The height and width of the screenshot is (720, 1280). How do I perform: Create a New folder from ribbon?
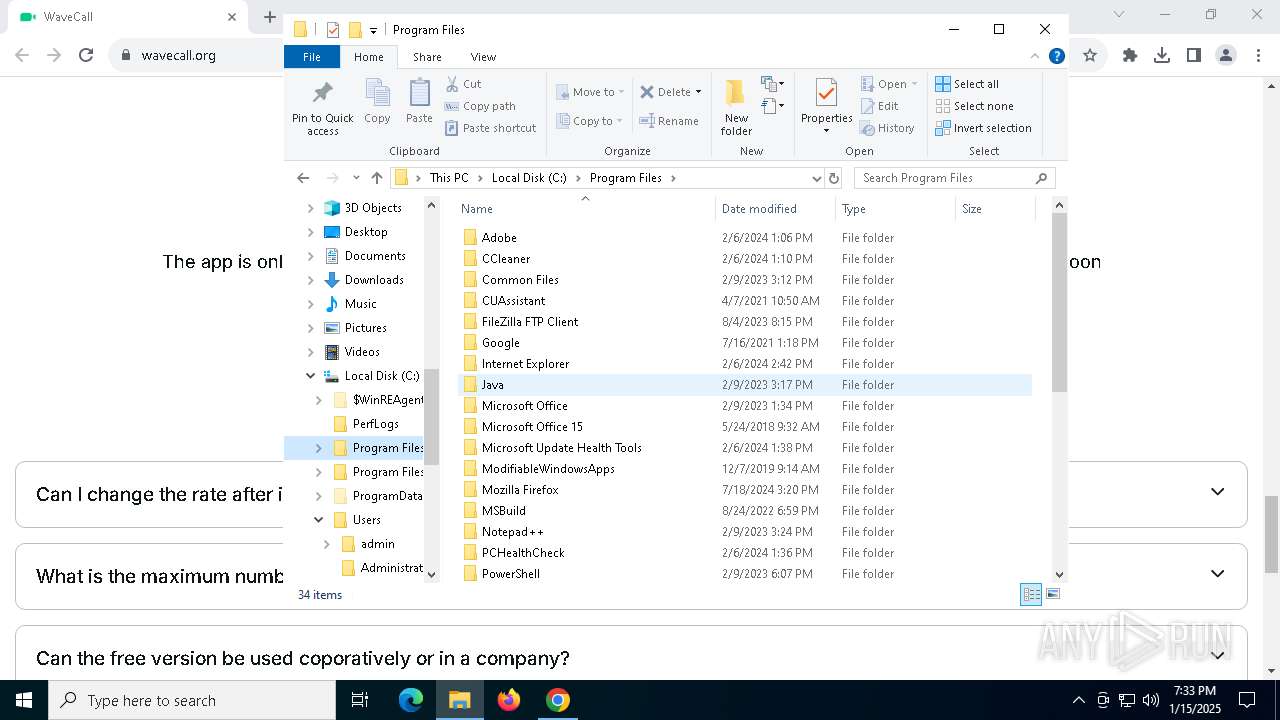pos(736,108)
